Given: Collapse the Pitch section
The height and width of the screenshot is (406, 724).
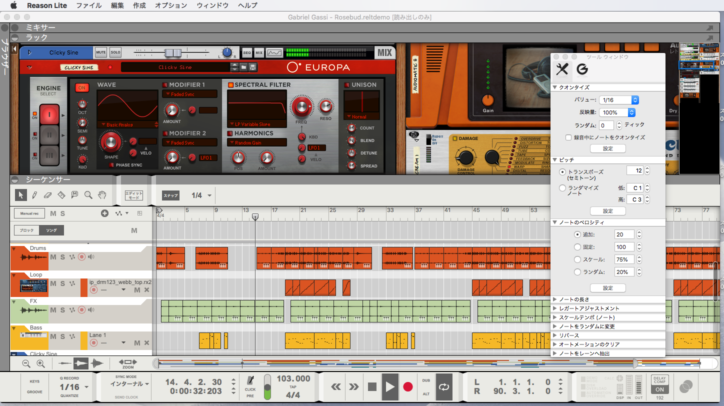Looking at the screenshot, I should pos(555,160).
